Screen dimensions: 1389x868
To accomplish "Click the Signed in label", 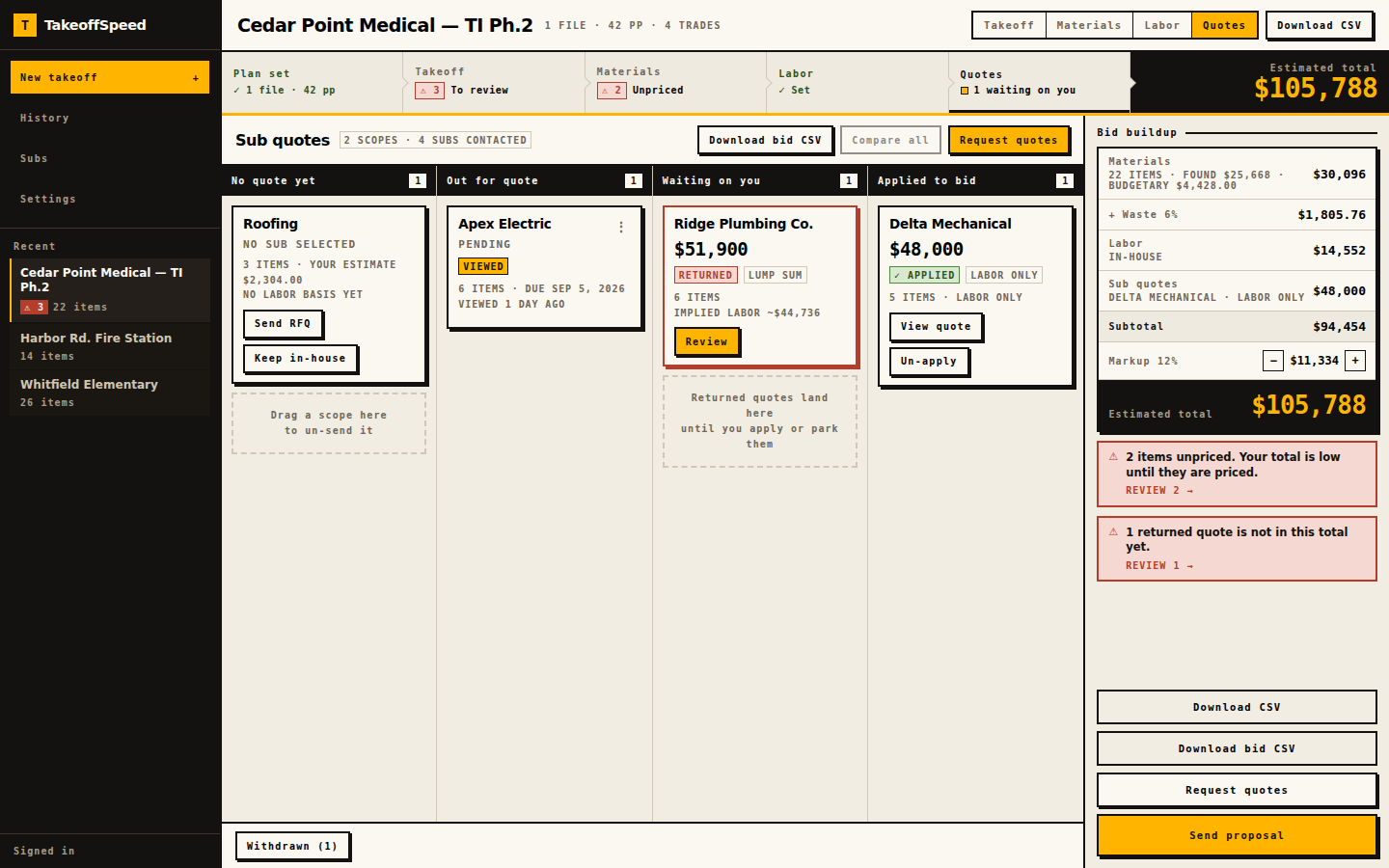I will (x=44, y=851).
